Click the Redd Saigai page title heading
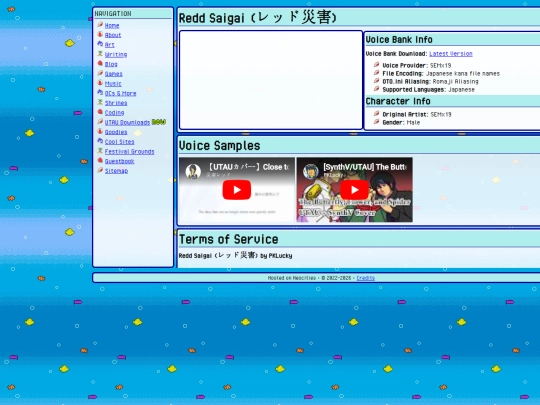 258,18
